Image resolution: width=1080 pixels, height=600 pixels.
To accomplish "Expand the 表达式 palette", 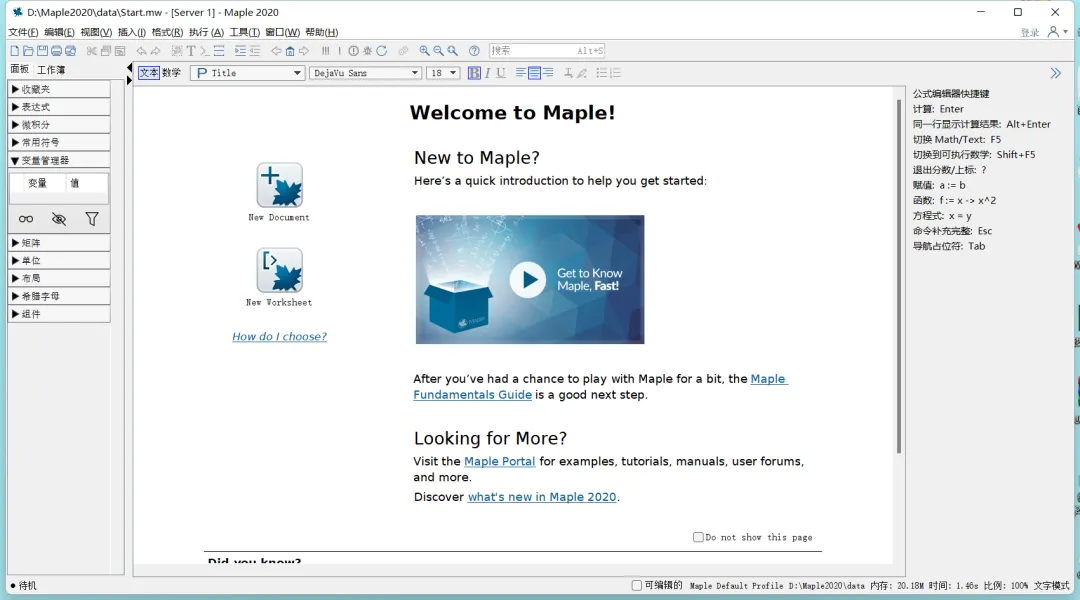I will [59, 107].
